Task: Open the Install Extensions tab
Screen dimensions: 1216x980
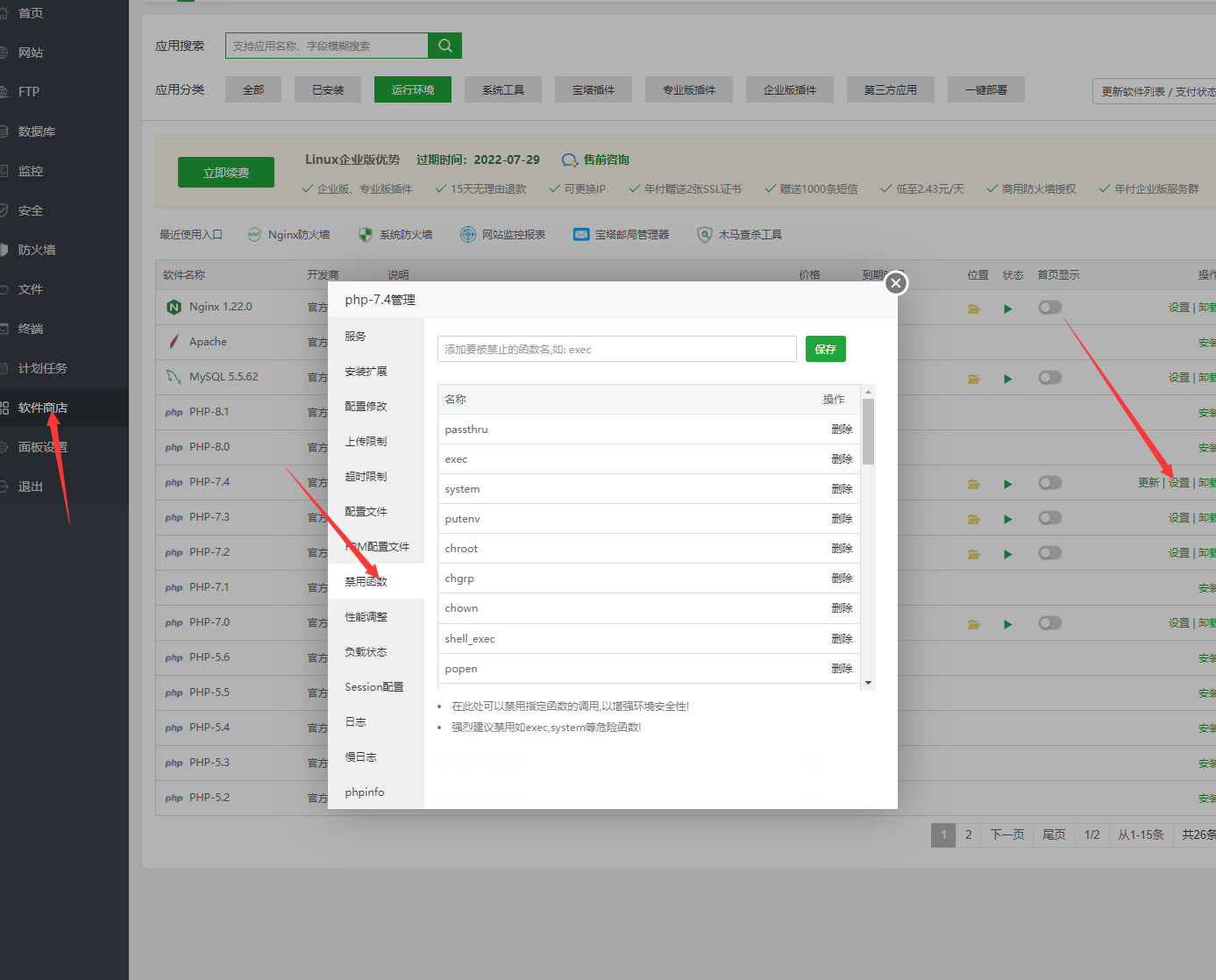Action: [376, 371]
